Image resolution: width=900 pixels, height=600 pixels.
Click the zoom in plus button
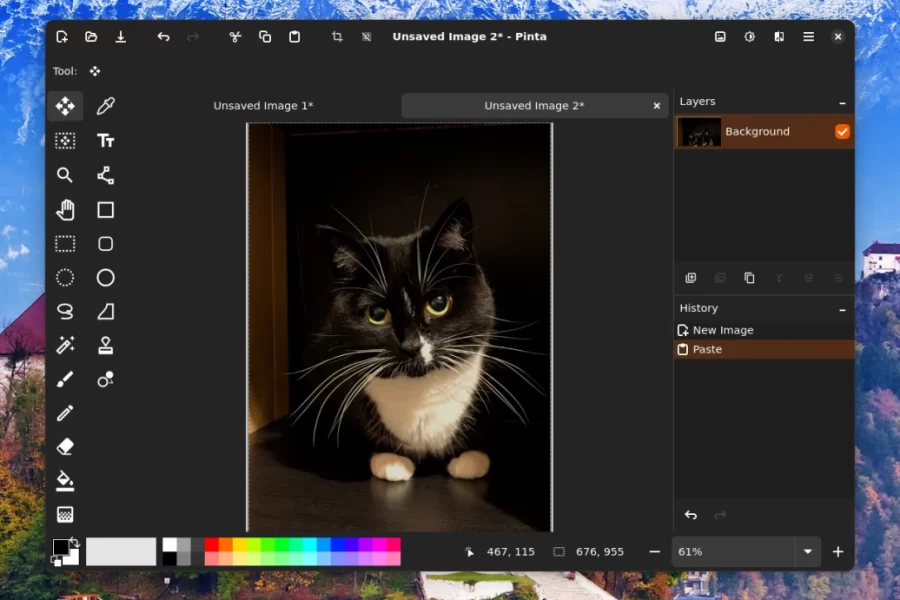click(838, 552)
